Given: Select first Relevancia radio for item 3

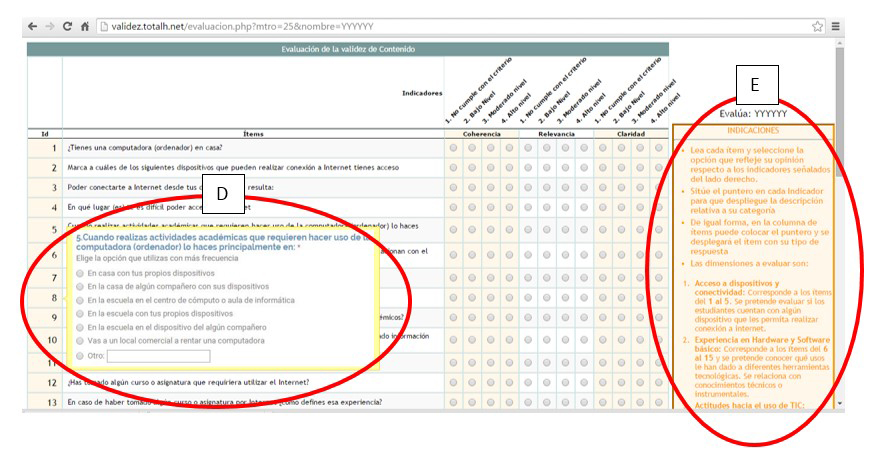Looking at the screenshot, I should click(528, 187).
